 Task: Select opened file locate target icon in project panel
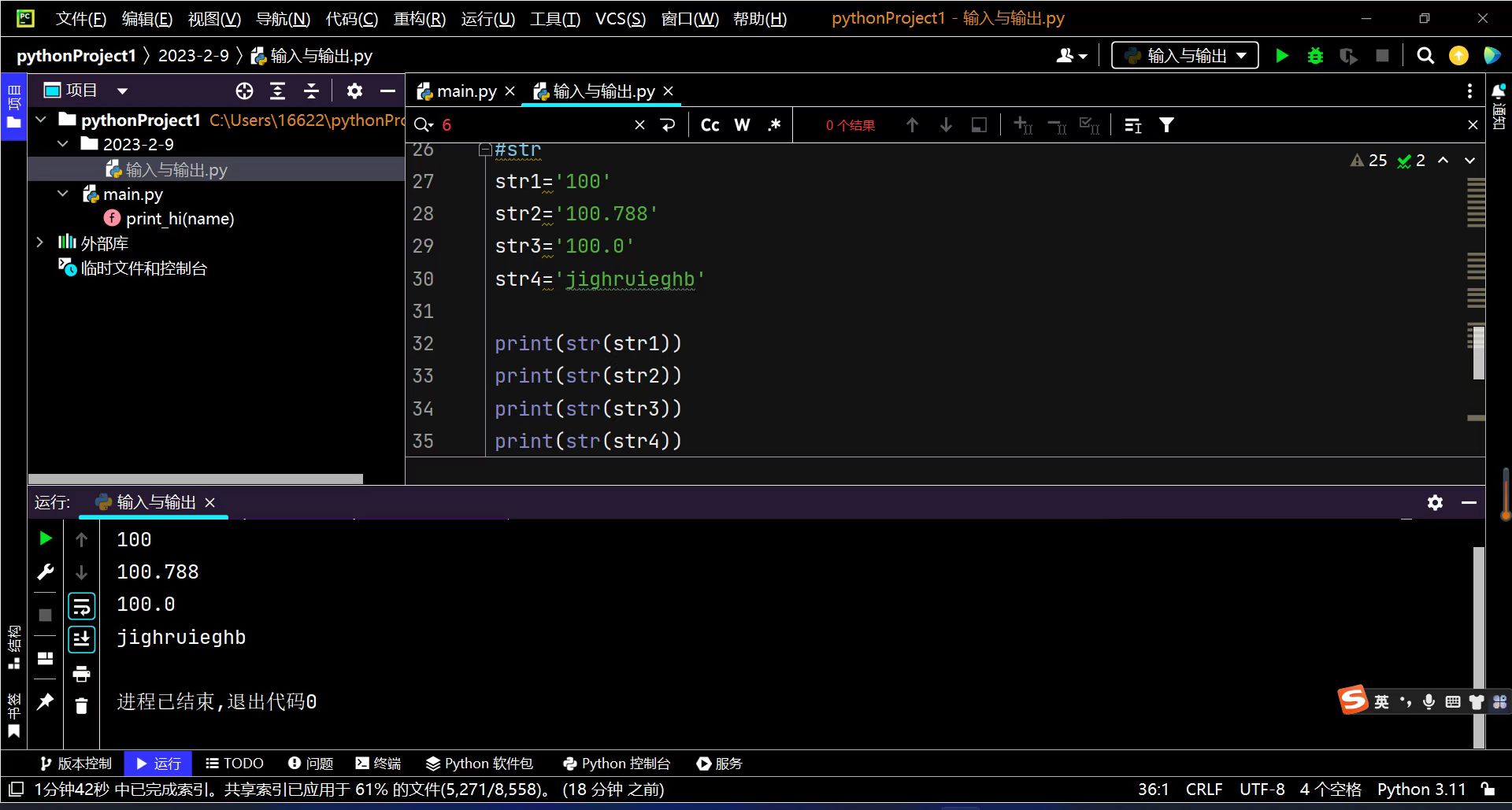[244, 91]
